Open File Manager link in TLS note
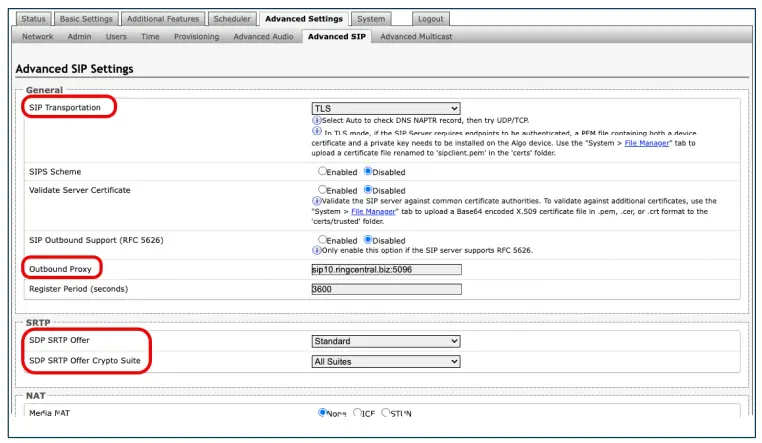The width and height of the screenshot is (762, 443). (x=646, y=143)
